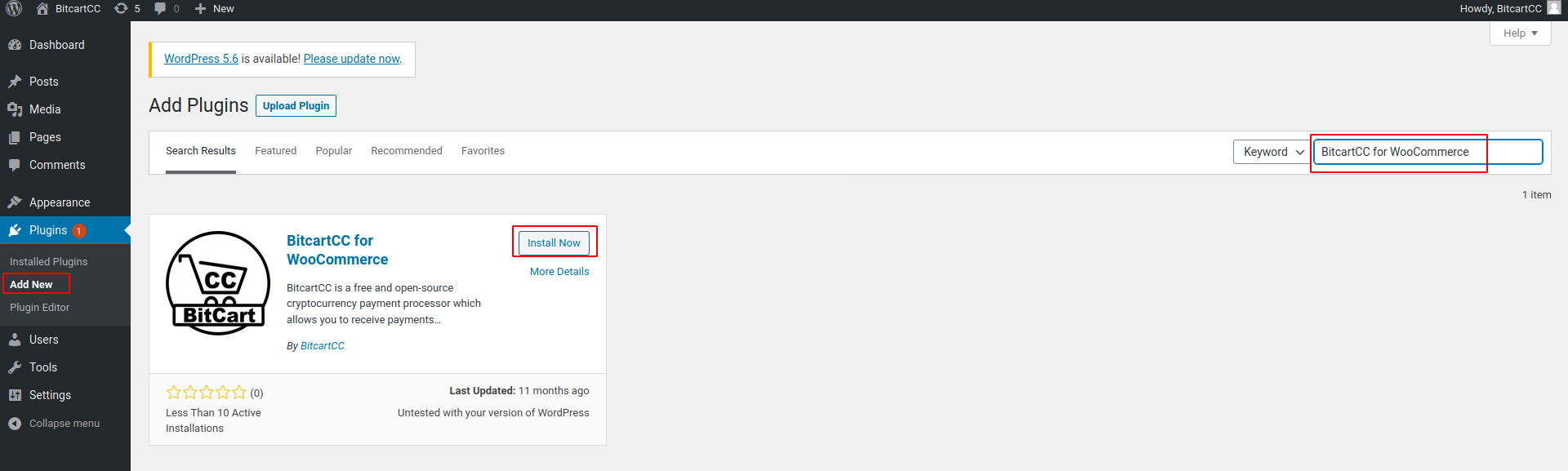Click the Upload Plugin button
Image resolution: width=1568 pixels, height=471 pixels.
296,106
